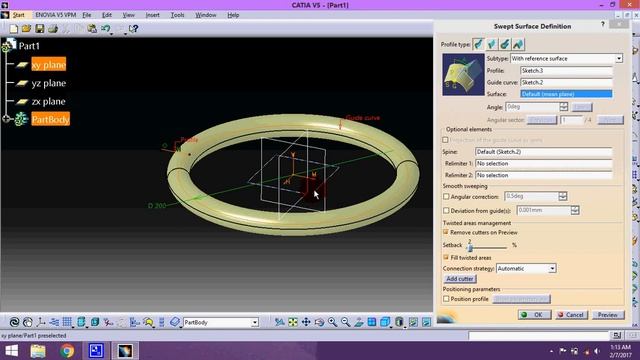
Task: Activate the Rotate view icon
Action: [319, 322]
